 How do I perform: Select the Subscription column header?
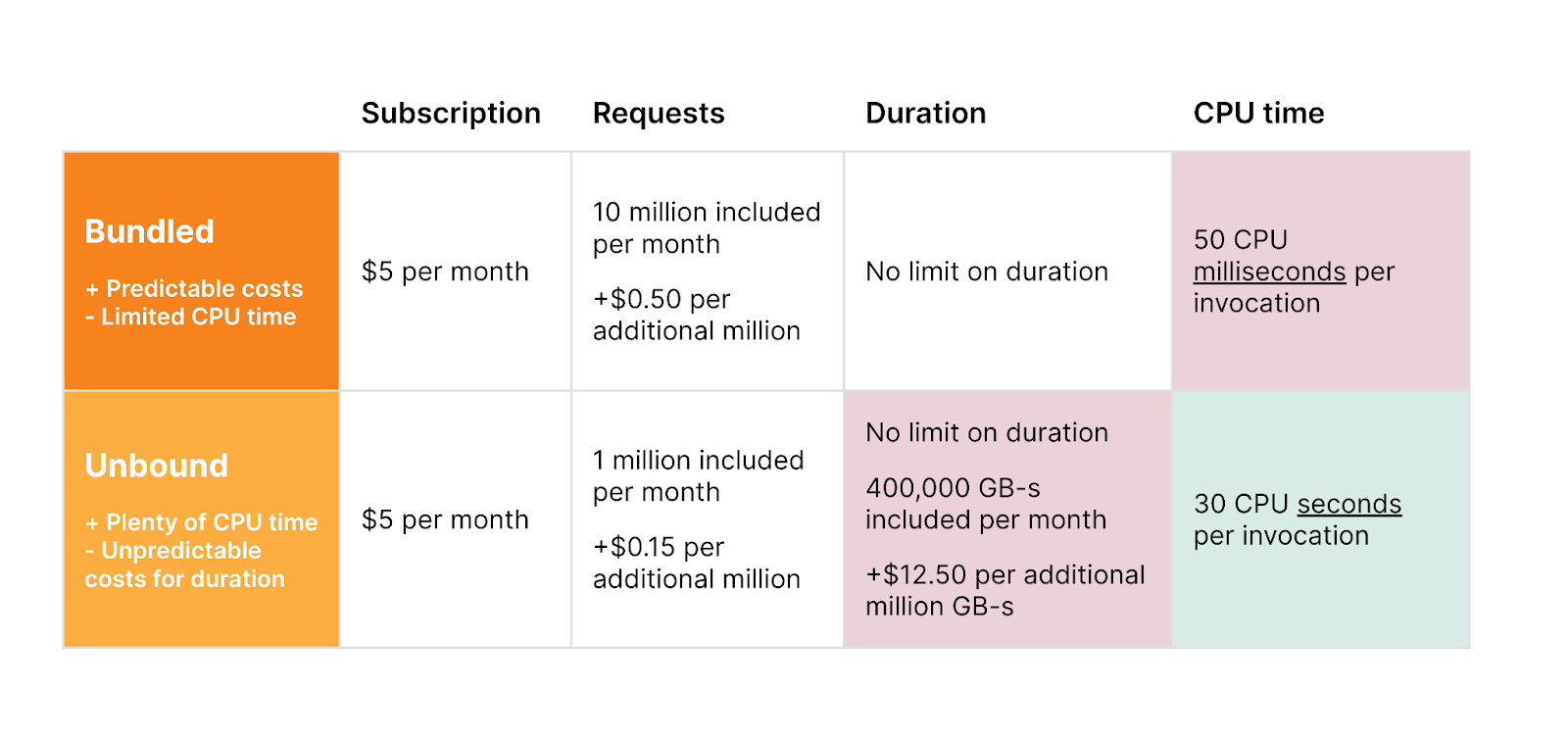451,114
